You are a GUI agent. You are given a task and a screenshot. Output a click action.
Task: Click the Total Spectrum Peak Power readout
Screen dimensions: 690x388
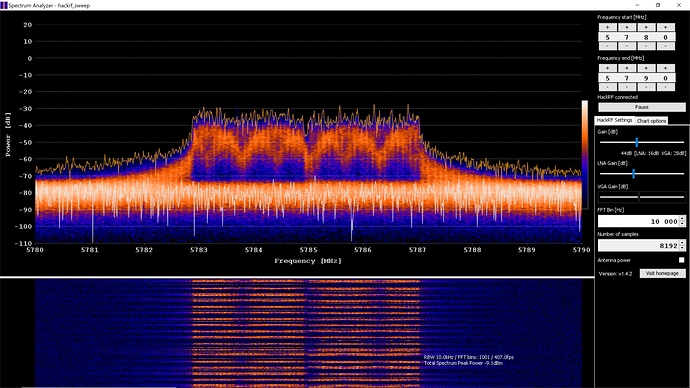tap(463, 363)
